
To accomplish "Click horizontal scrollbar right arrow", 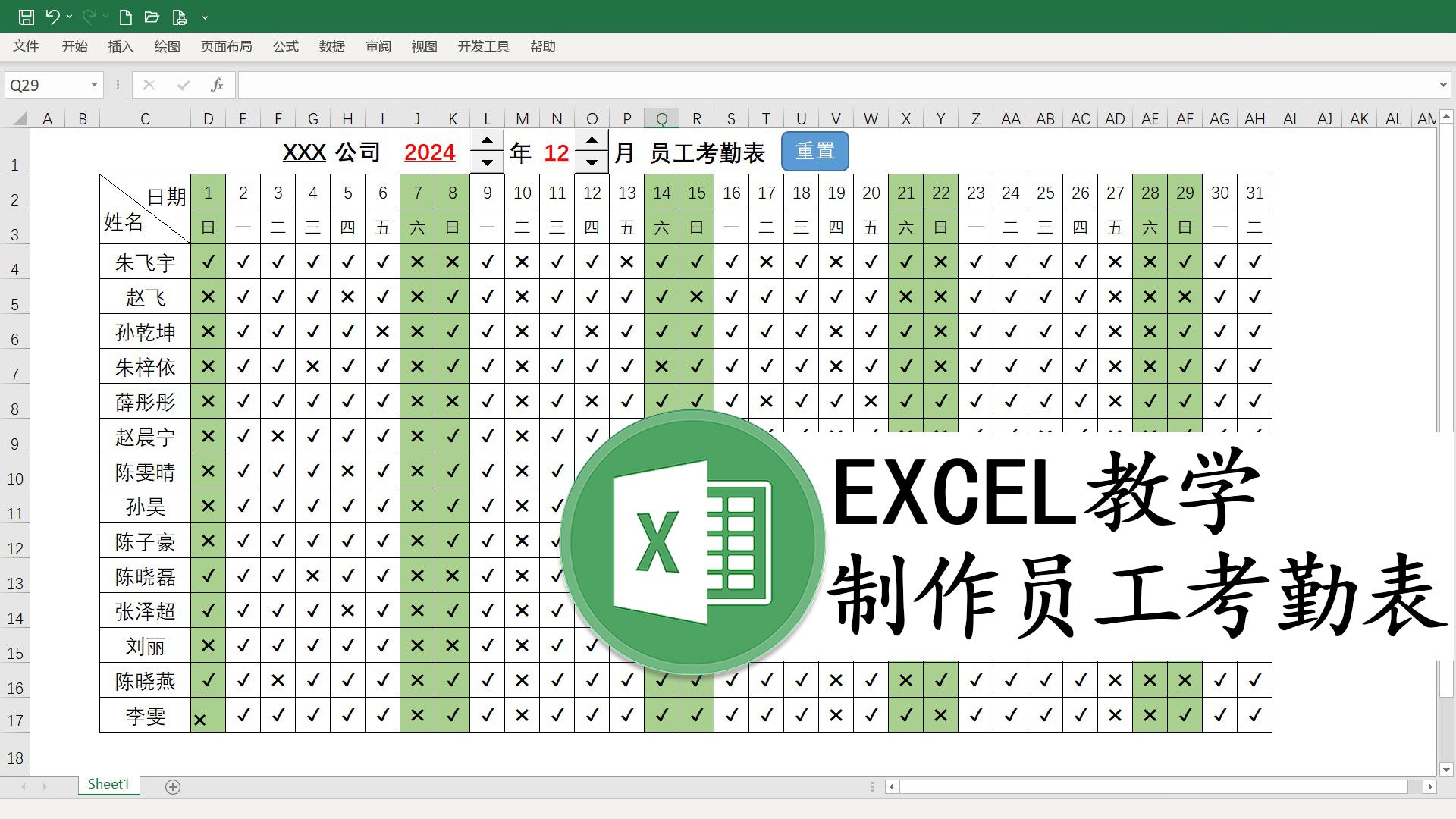I will click(x=1429, y=786).
